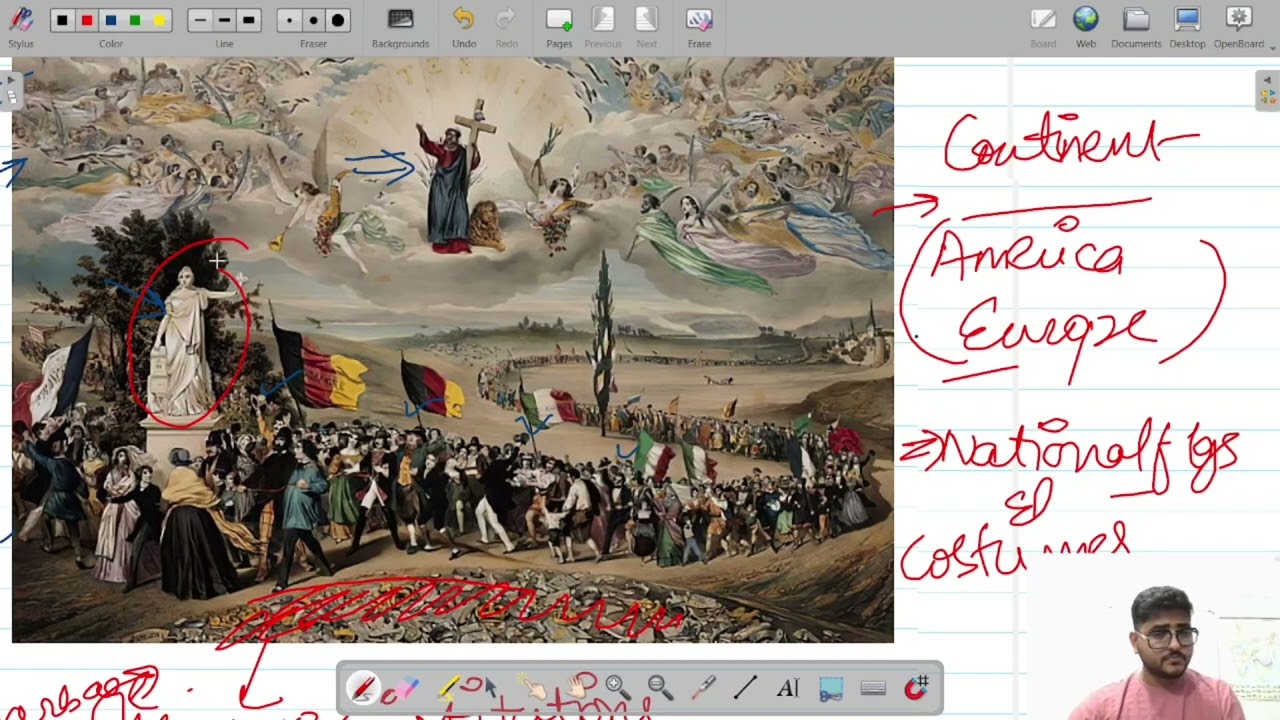Open the Backgrounds chooser
This screenshot has width=1280, height=720.
pos(400,26)
